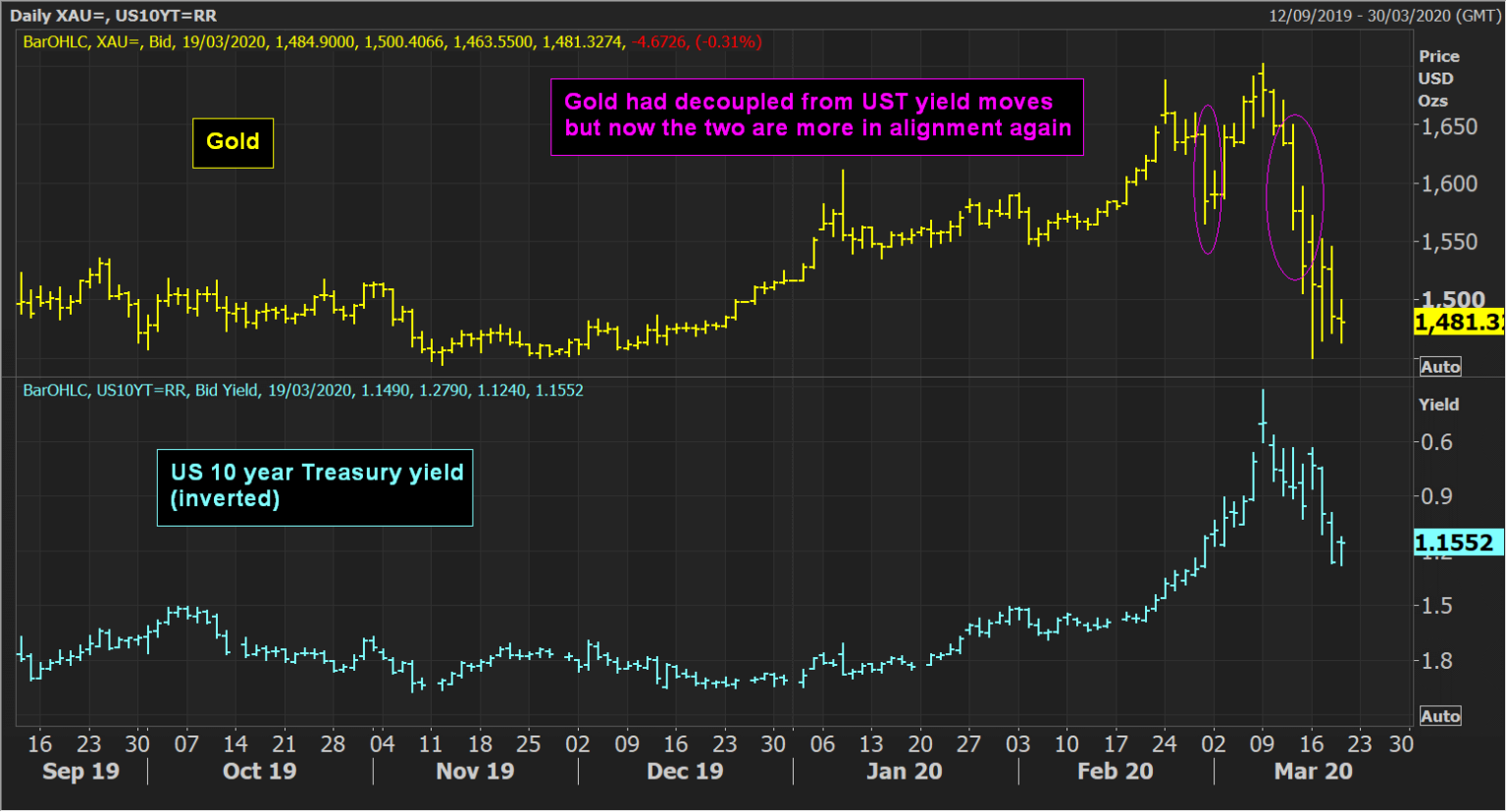Click the 1.1552 yield value tag
This screenshot has width=1507, height=812.
(x=1458, y=543)
